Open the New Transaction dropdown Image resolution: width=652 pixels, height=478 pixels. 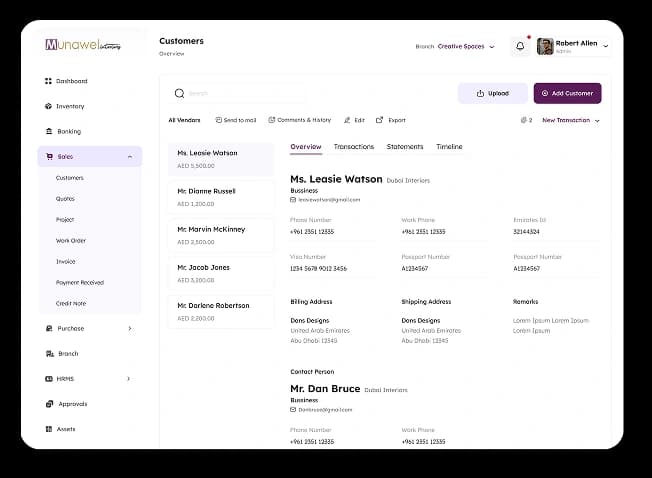click(570, 120)
